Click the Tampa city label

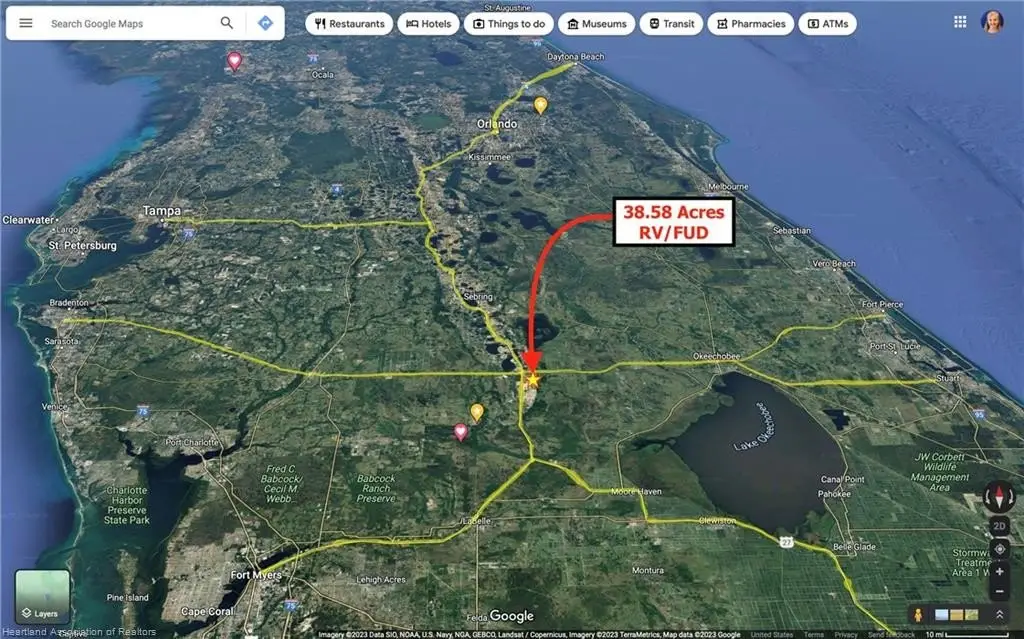[x=161, y=210]
